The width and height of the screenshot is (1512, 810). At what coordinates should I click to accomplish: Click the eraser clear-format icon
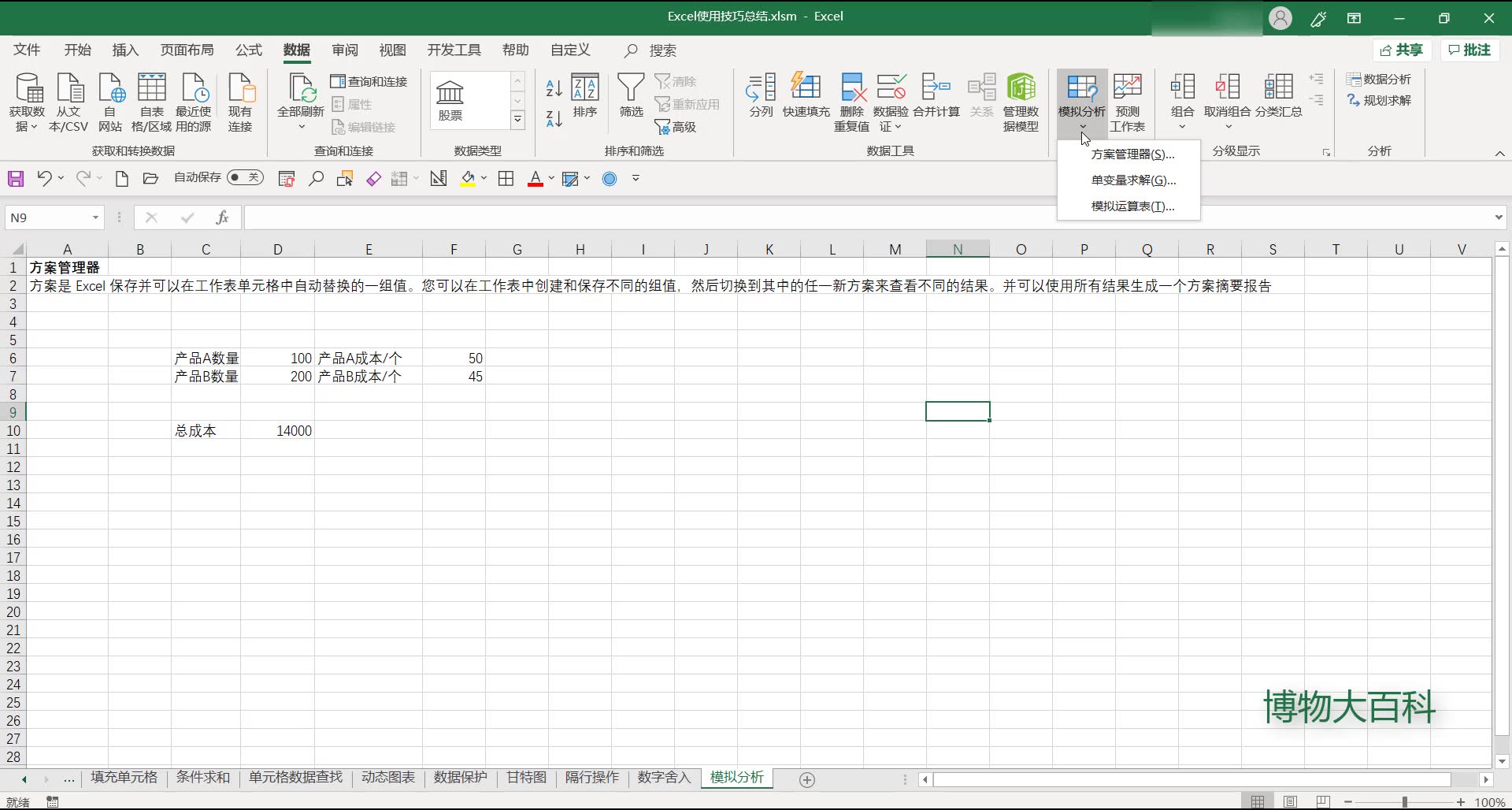click(373, 179)
